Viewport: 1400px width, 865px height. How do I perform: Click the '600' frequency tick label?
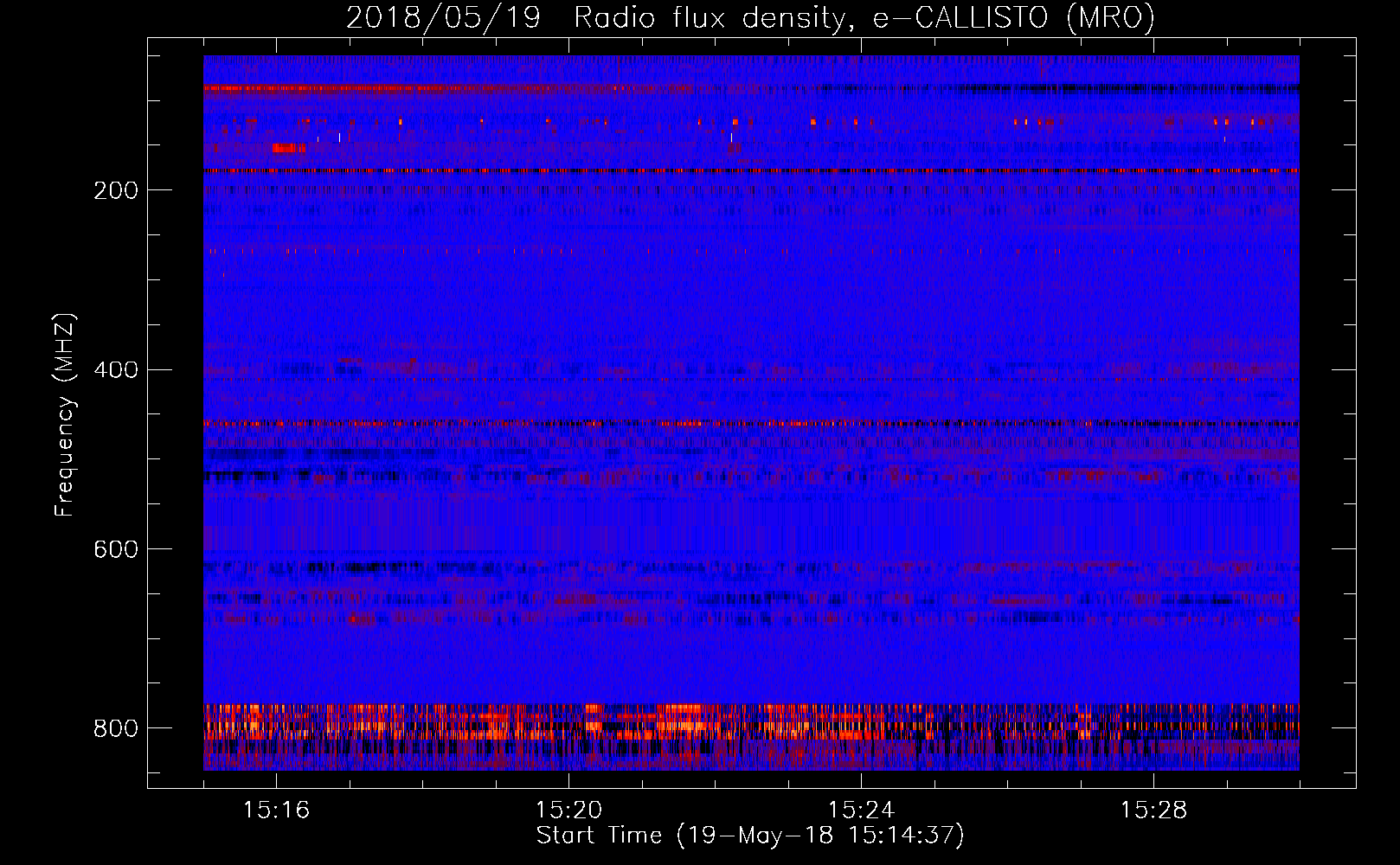(116, 549)
